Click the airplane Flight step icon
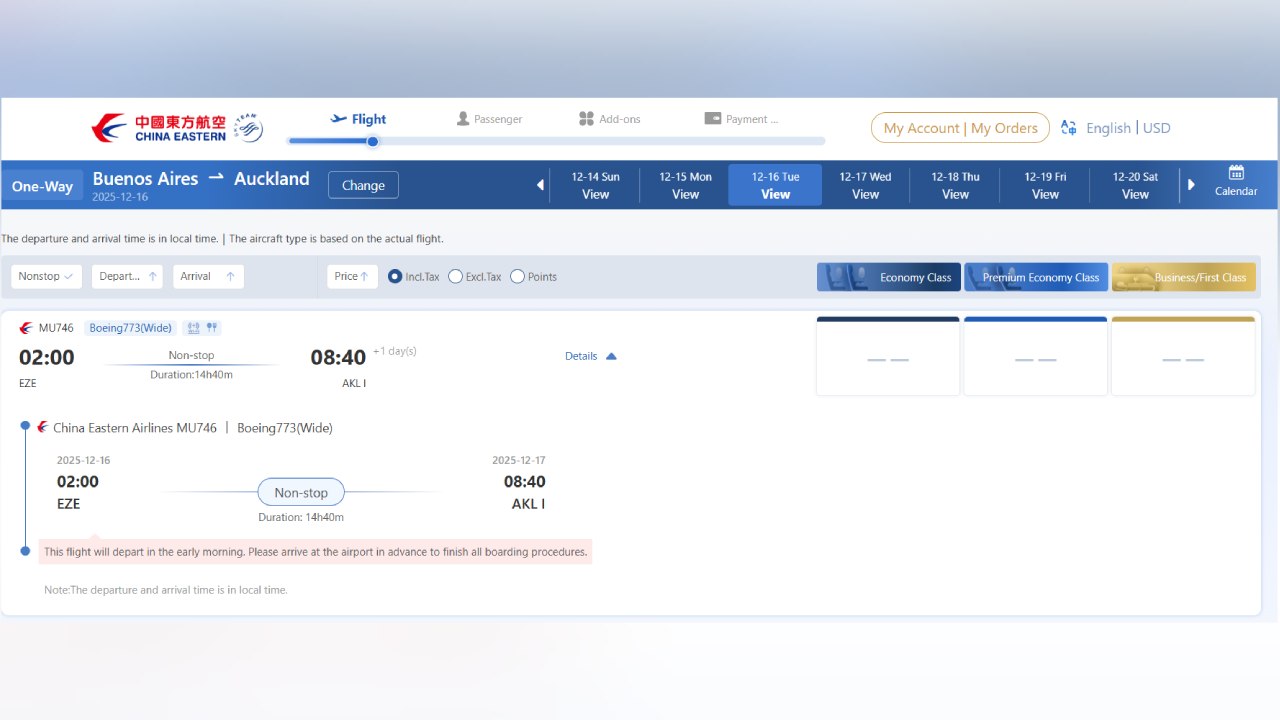The height and width of the screenshot is (720, 1280). pyautogui.click(x=337, y=118)
